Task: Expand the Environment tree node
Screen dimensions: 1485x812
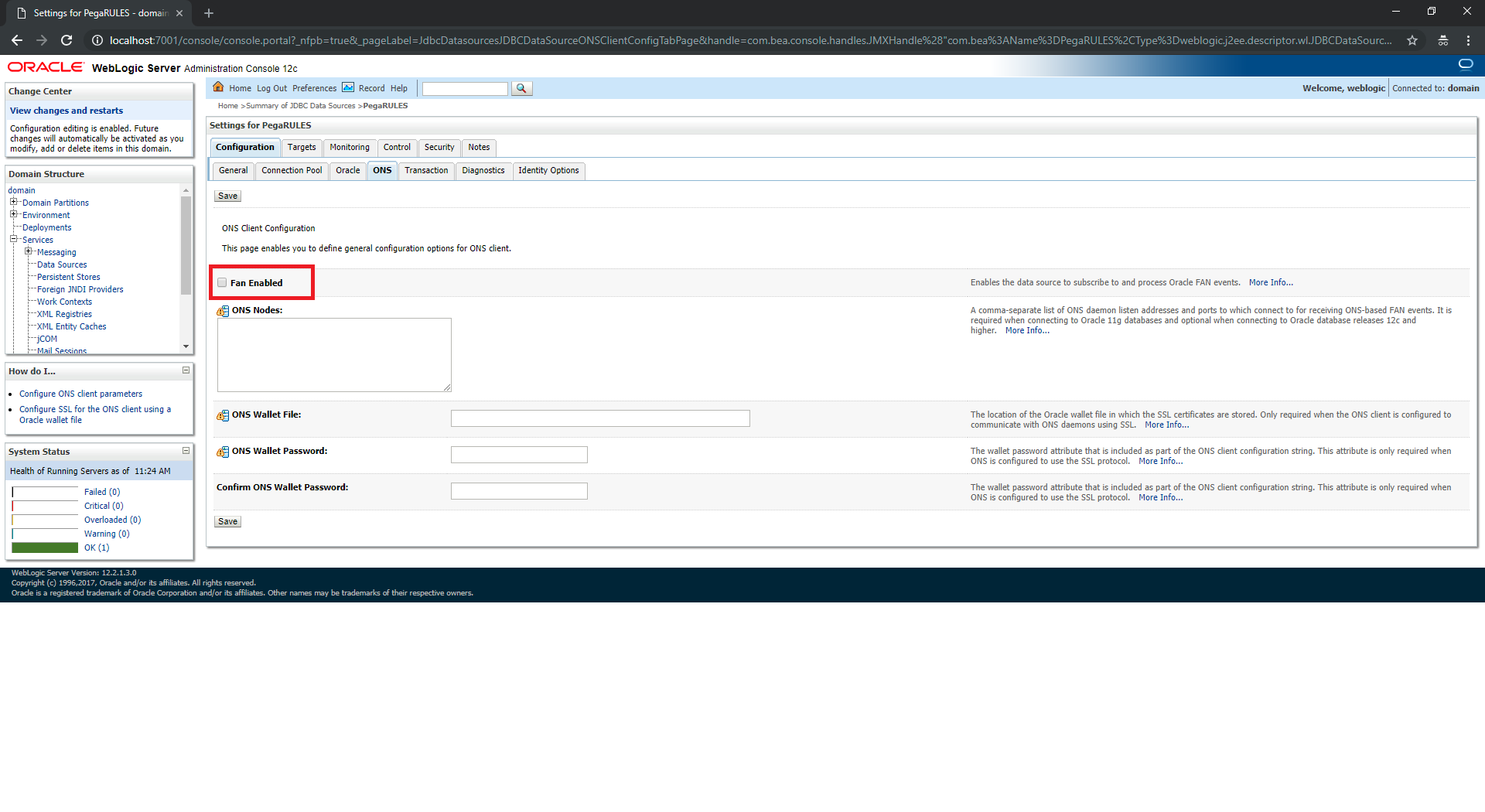Action: pos(14,215)
